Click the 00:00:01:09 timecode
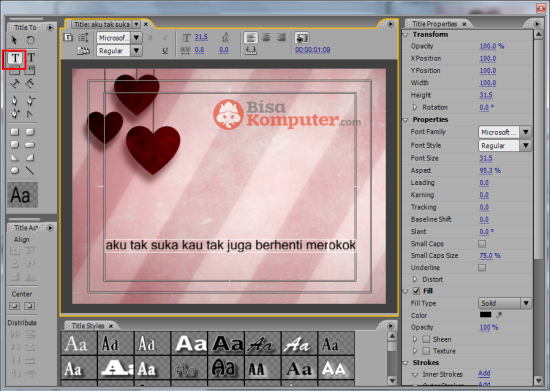 [x=313, y=50]
